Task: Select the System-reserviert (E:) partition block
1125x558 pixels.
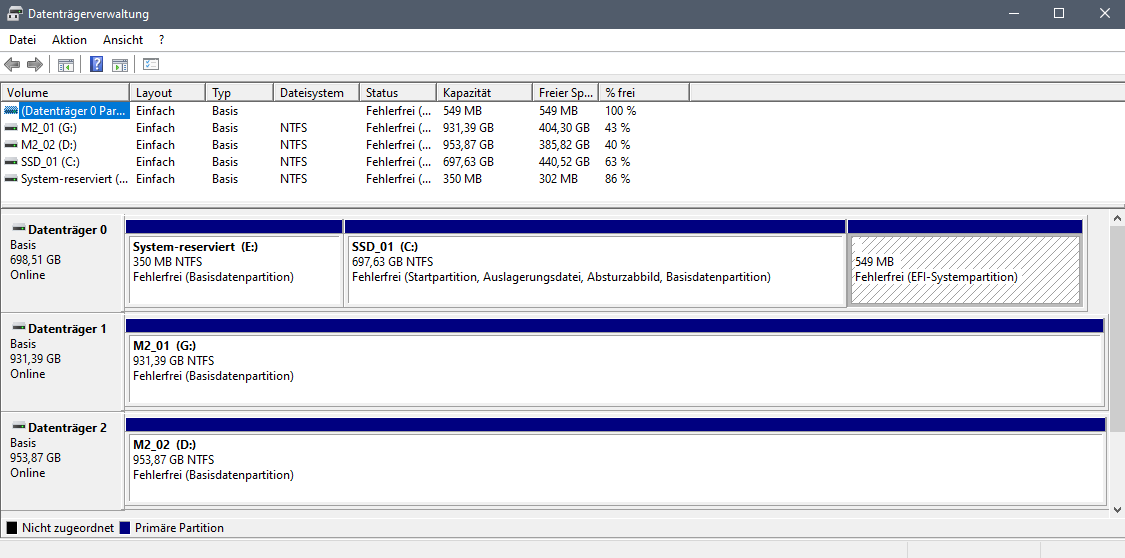Action: point(234,263)
